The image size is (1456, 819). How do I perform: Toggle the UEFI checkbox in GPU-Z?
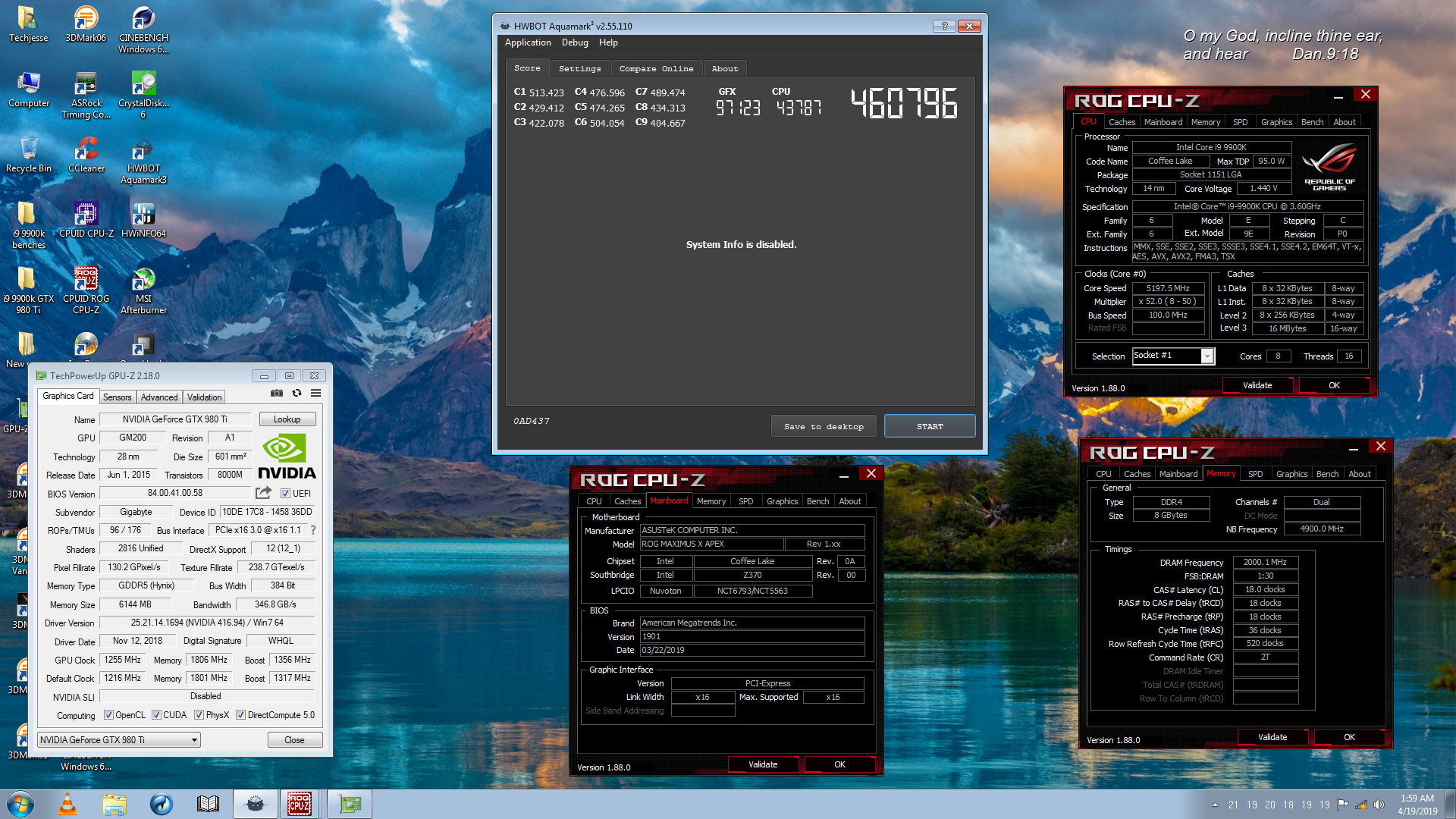tap(286, 493)
